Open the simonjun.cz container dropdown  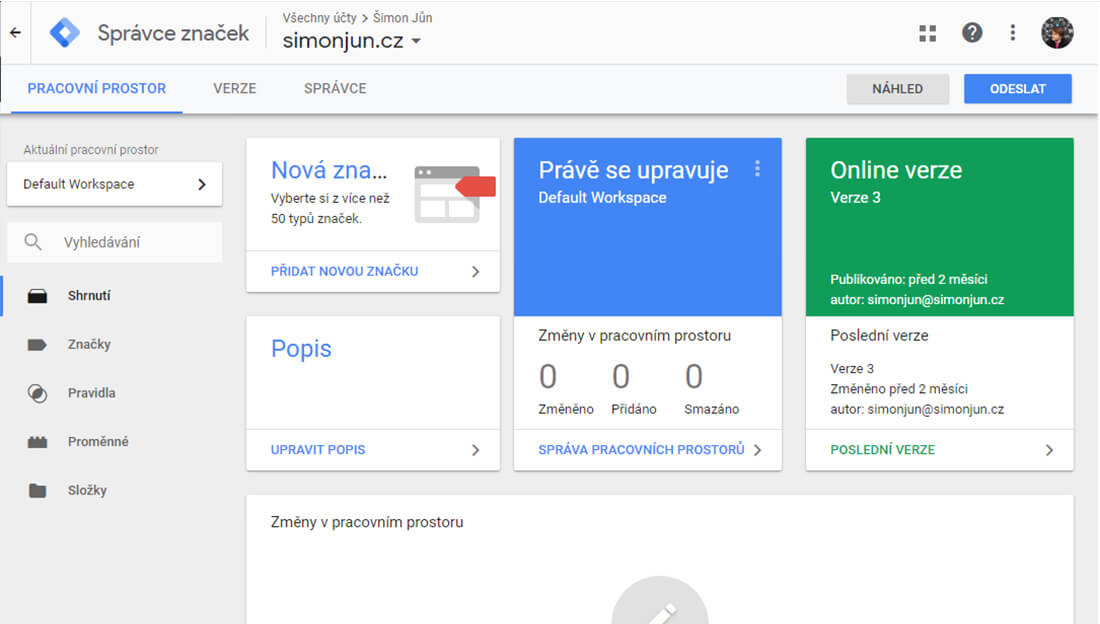(351, 41)
